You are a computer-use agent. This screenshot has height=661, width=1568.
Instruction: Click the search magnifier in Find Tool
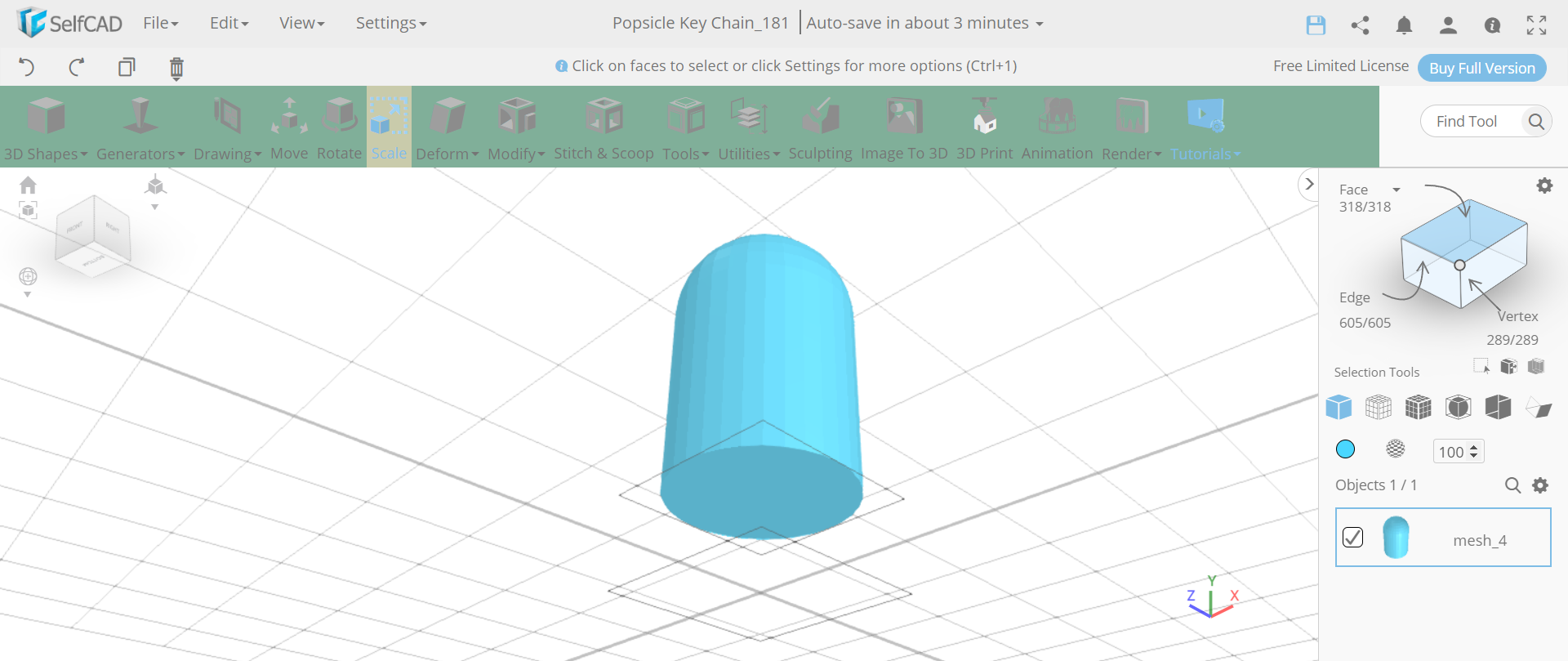[x=1535, y=122]
